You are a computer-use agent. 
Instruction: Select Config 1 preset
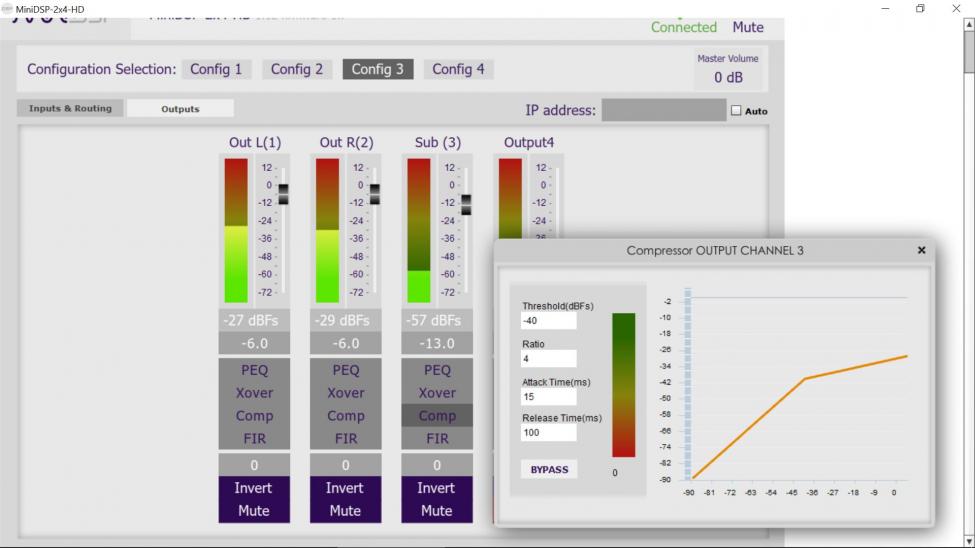tap(216, 69)
